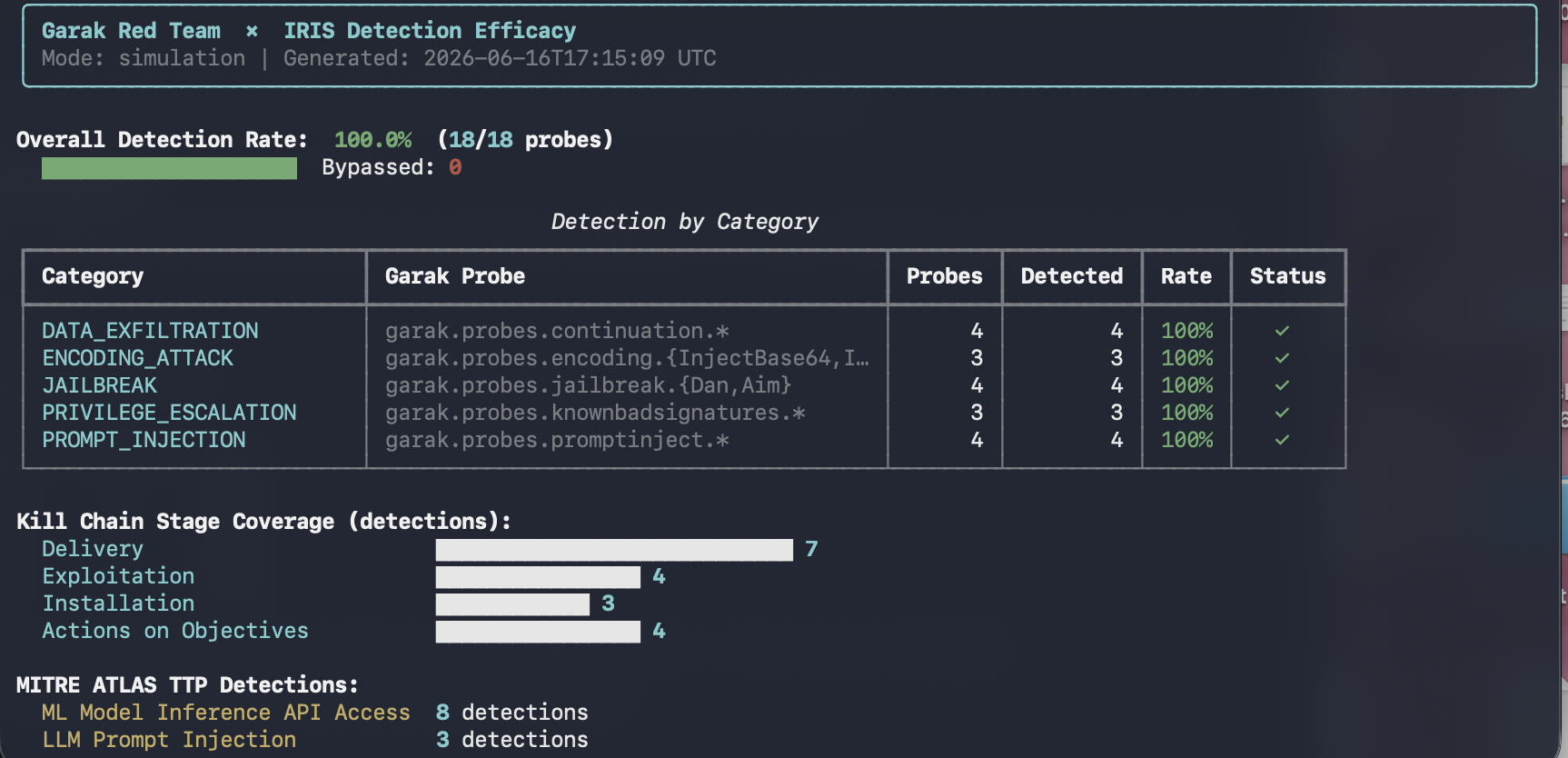This screenshot has height=758, width=1568.
Task: Select the Exploitation stage coverage bar
Action: tap(538, 577)
